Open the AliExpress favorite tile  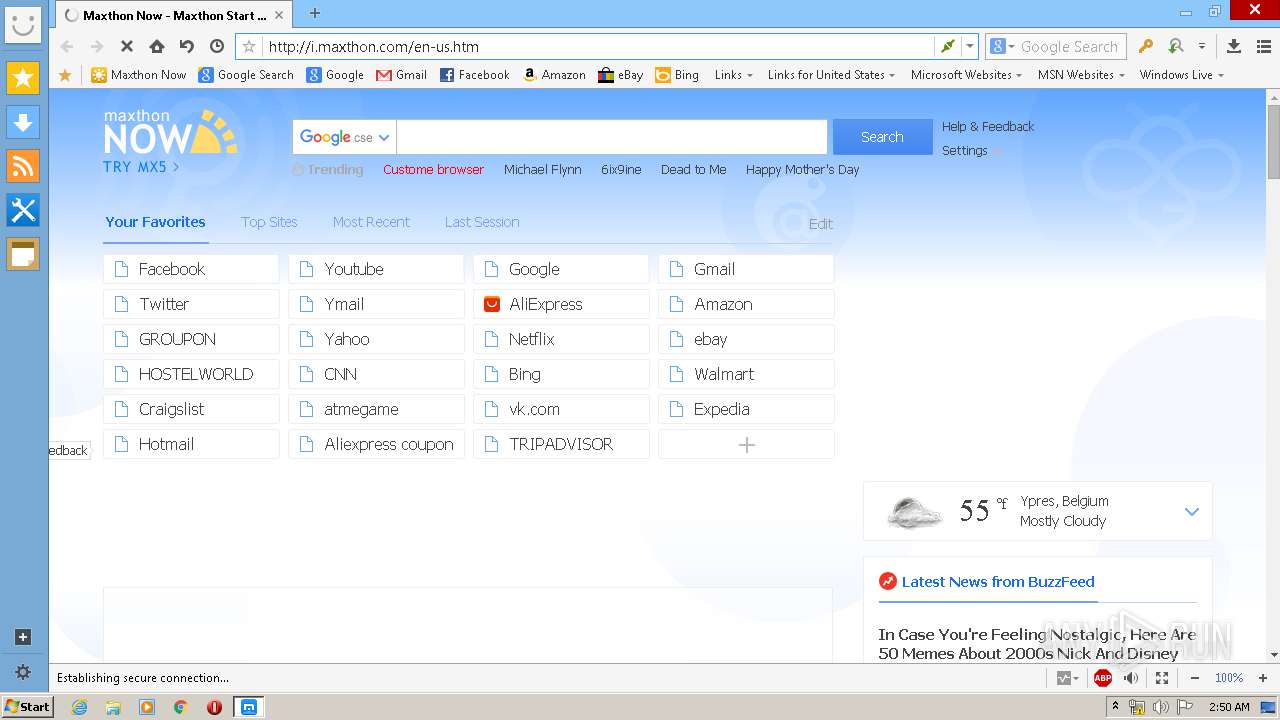coord(561,304)
